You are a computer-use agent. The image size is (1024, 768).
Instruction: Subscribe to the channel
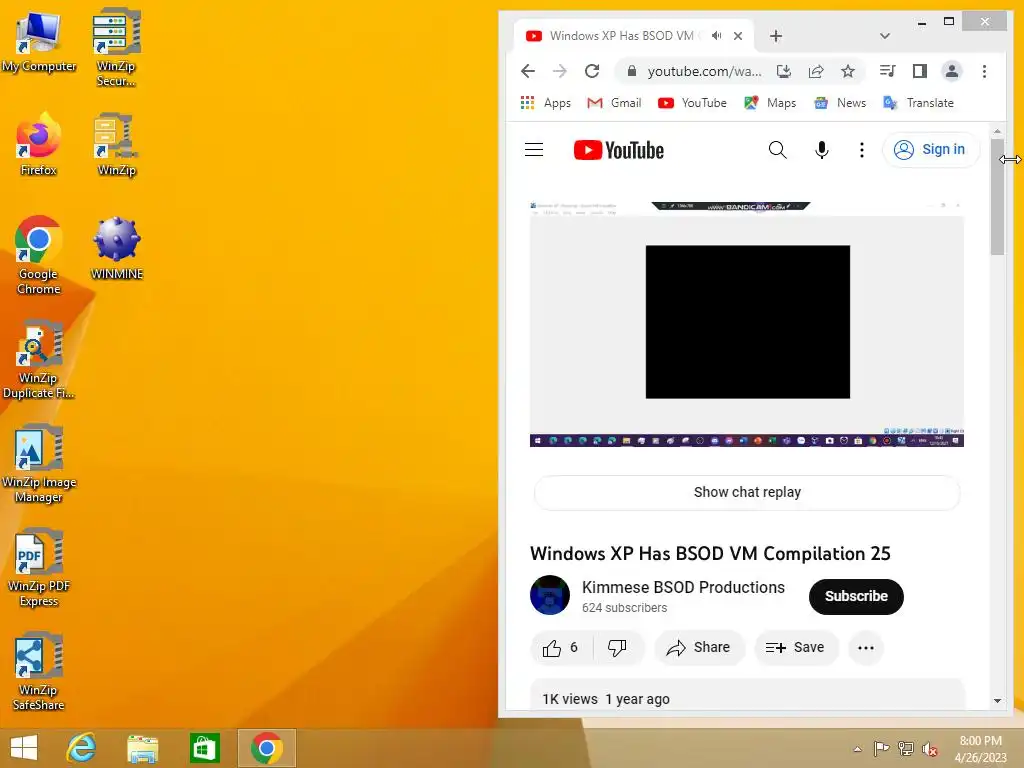(856, 596)
